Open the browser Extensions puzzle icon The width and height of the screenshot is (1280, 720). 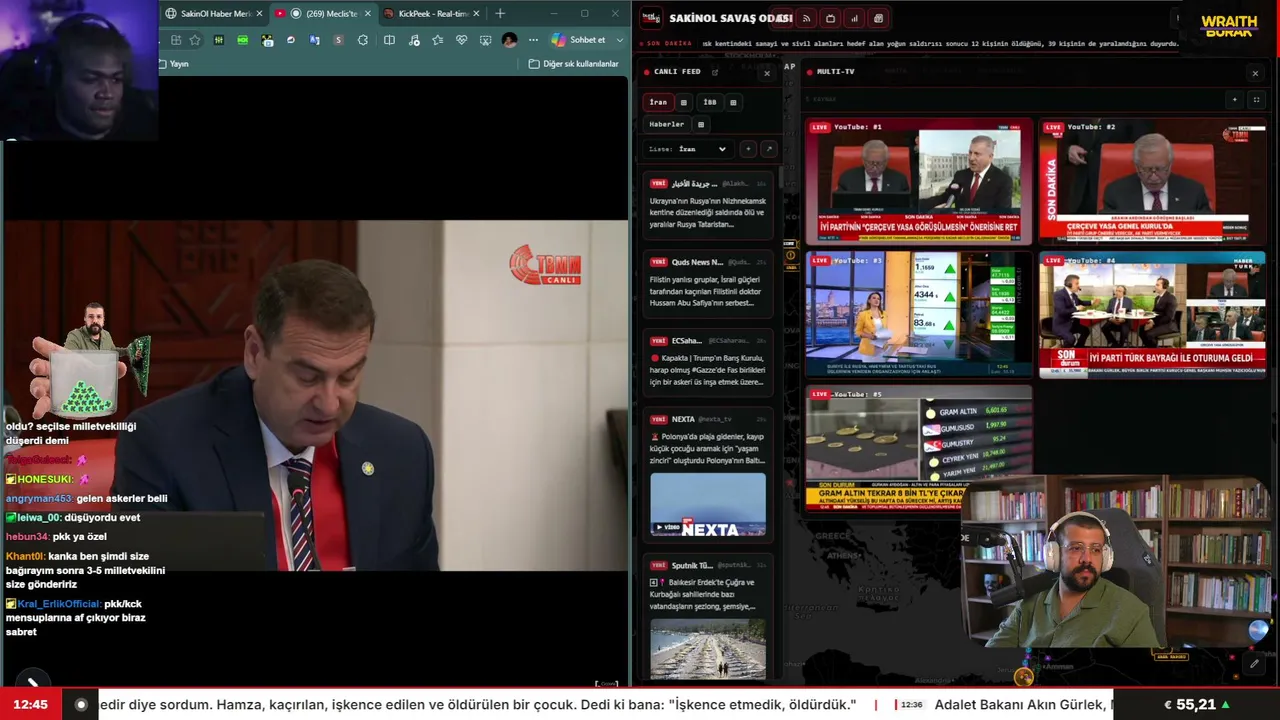(x=363, y=40)
